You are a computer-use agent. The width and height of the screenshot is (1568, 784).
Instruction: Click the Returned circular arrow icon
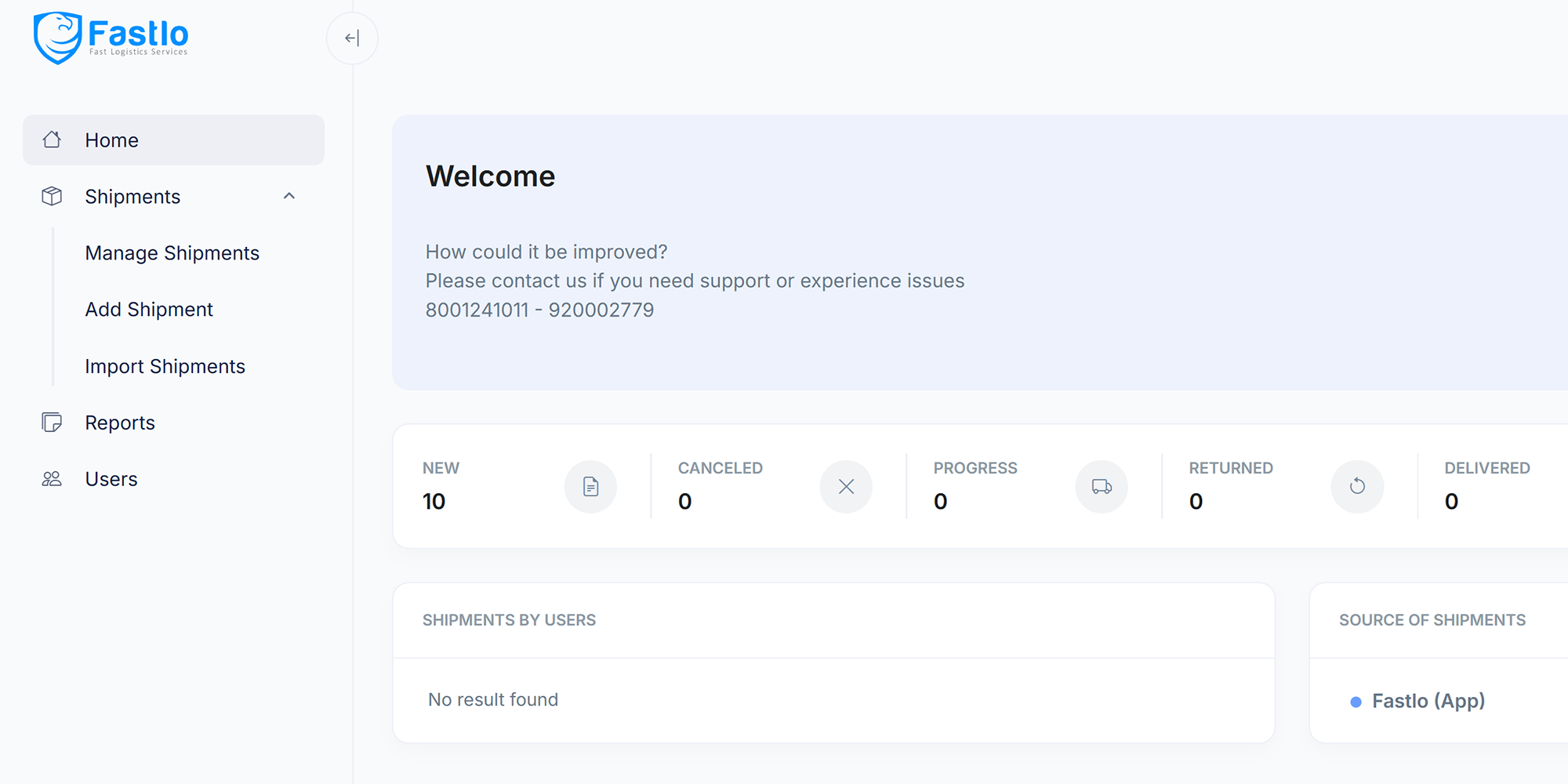pyautogui.click(x=1357, y=487)
